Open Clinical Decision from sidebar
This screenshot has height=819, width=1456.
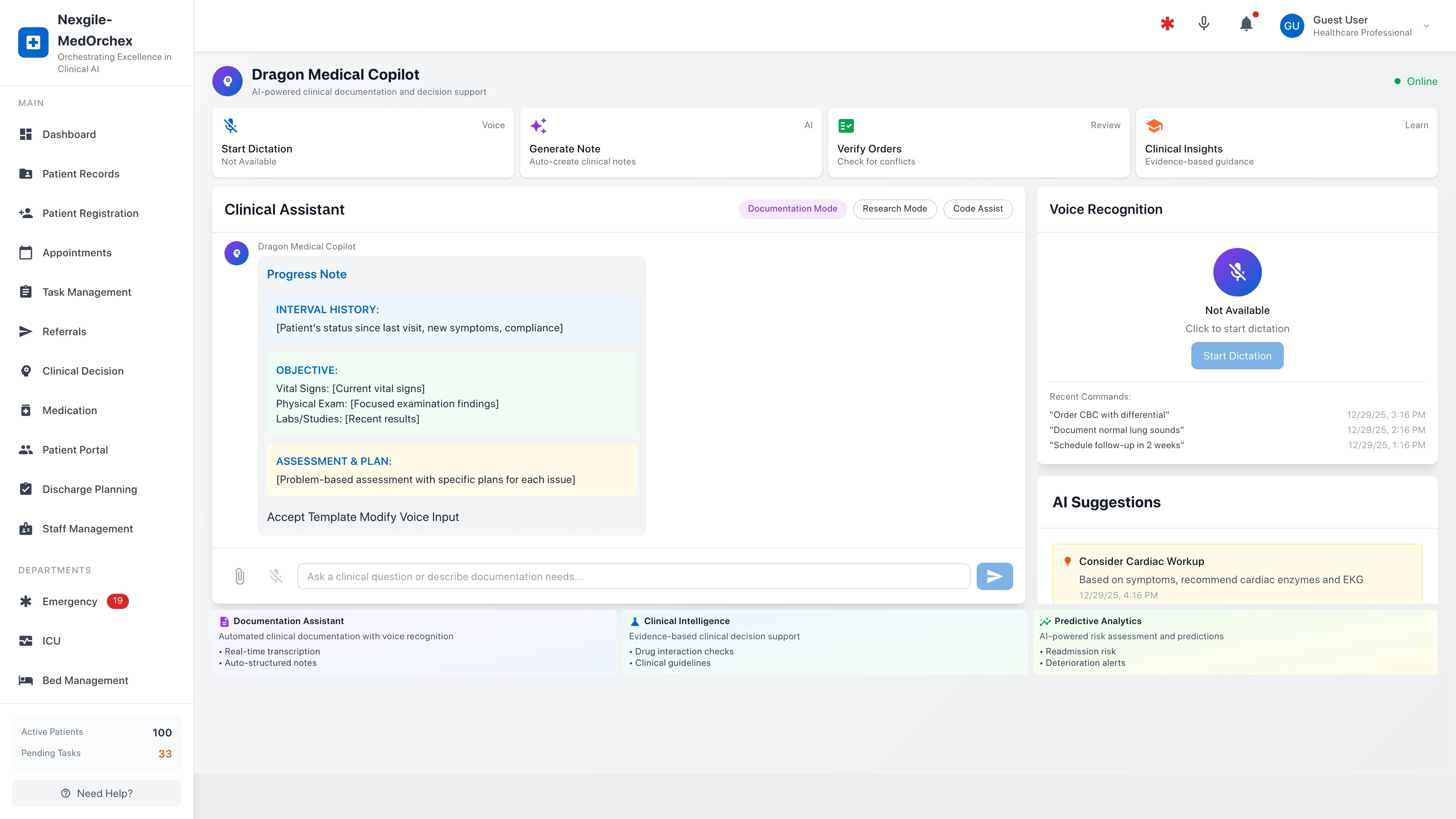(x=83, y=371)
